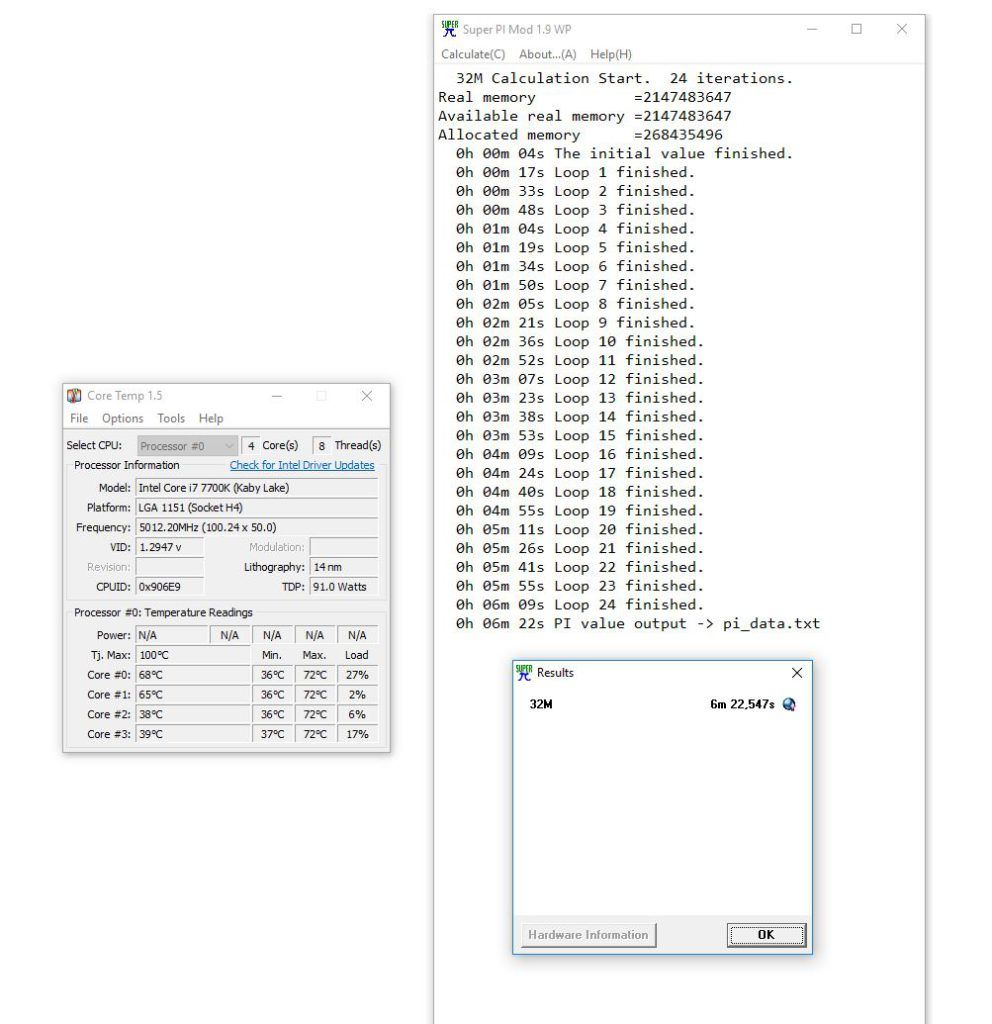Click Core #3 minimum temperature 37°C
This screenshot has height=1024, width=992.
[272, 734]
